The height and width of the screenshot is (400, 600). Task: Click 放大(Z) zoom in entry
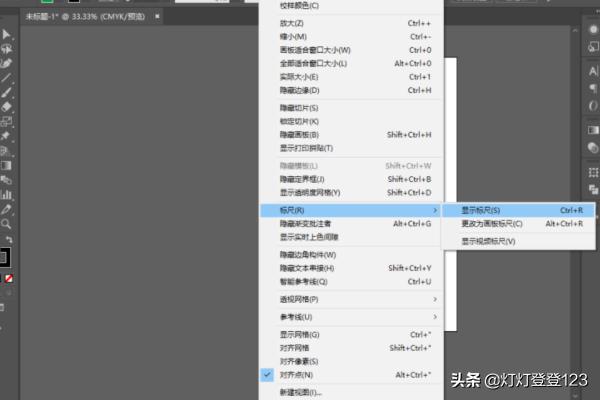(292, 22)
